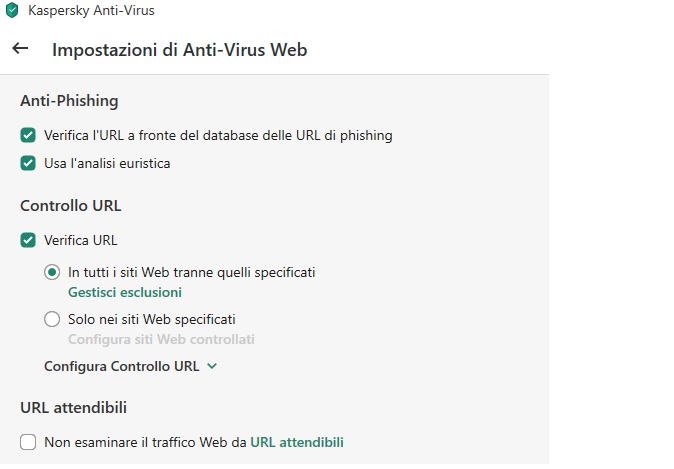Viewport: 674px width, 469px height.
Task: Uncheck the "Verifica URL" checkbox
Action: point(28,240)
